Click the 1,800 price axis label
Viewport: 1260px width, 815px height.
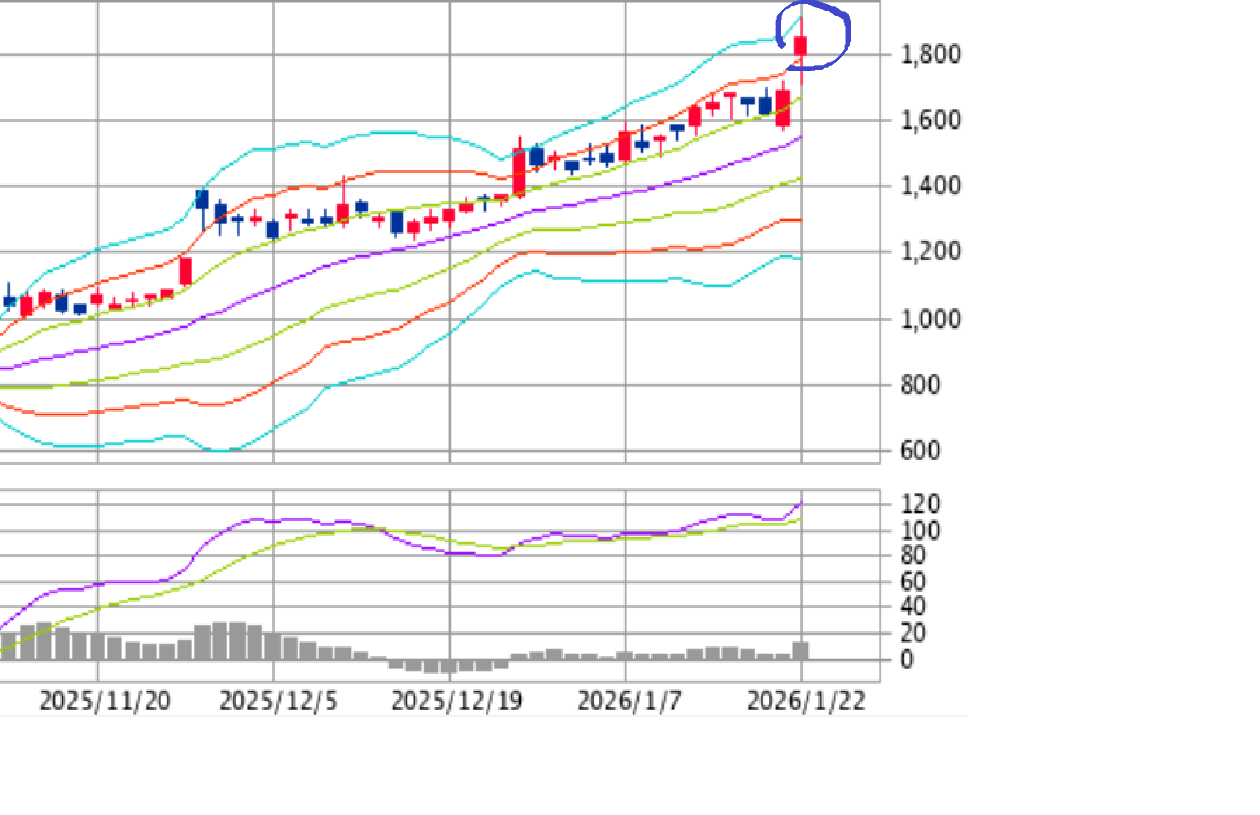coord(930,54)
